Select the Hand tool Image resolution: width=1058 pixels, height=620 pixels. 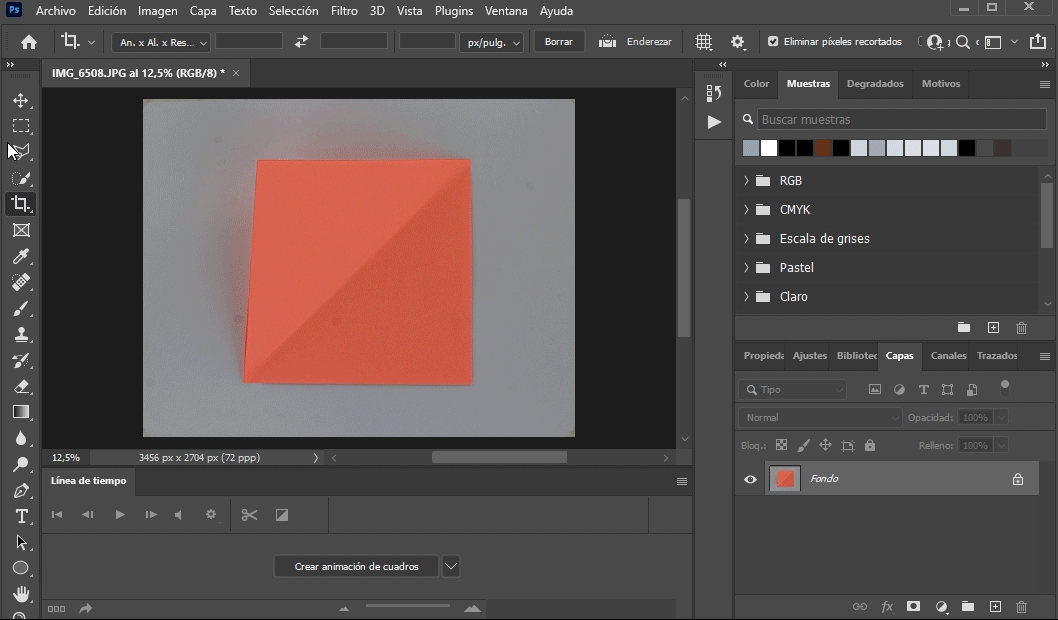click(22, 594)
